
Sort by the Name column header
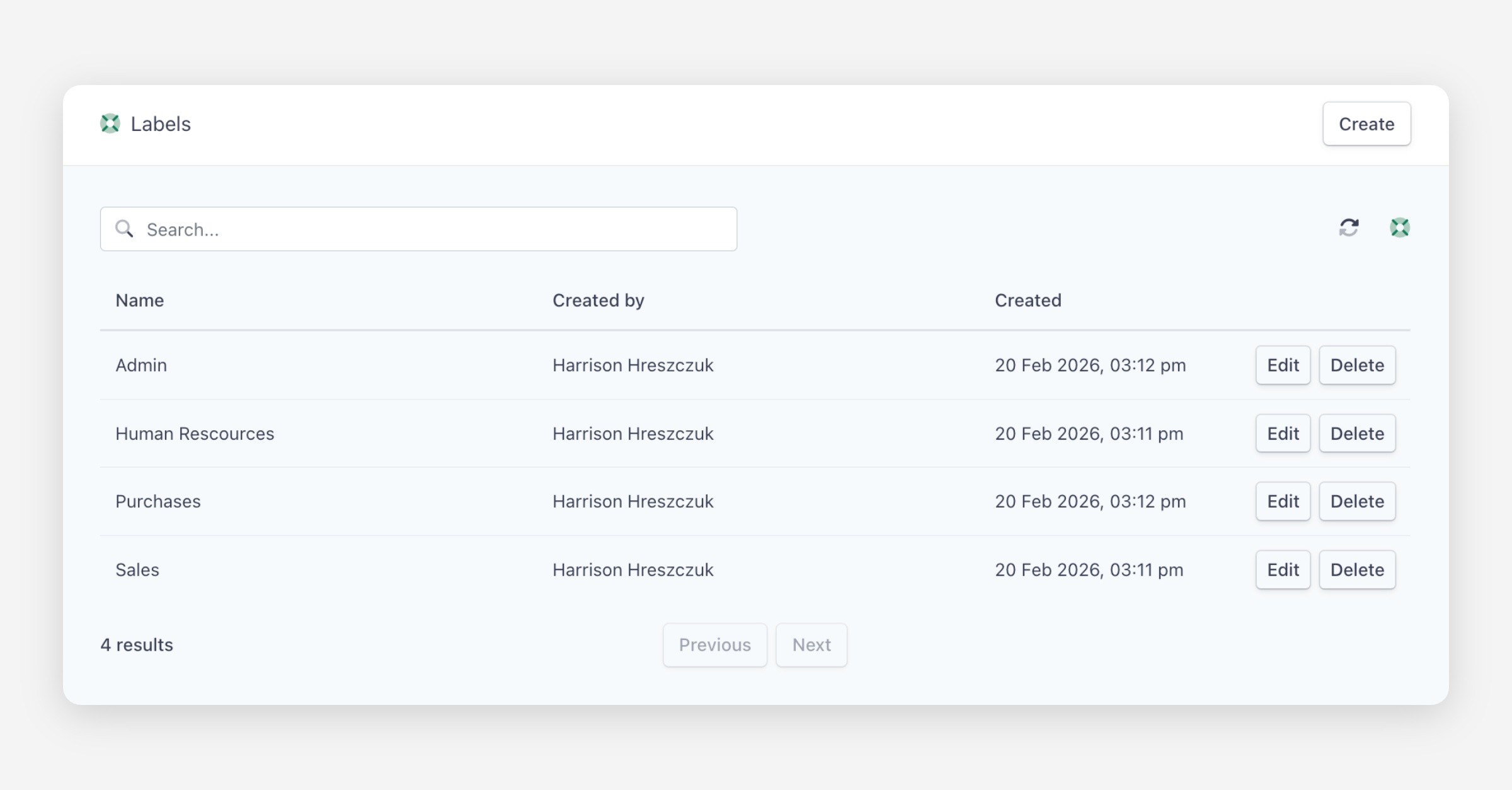tap(140, 301)
